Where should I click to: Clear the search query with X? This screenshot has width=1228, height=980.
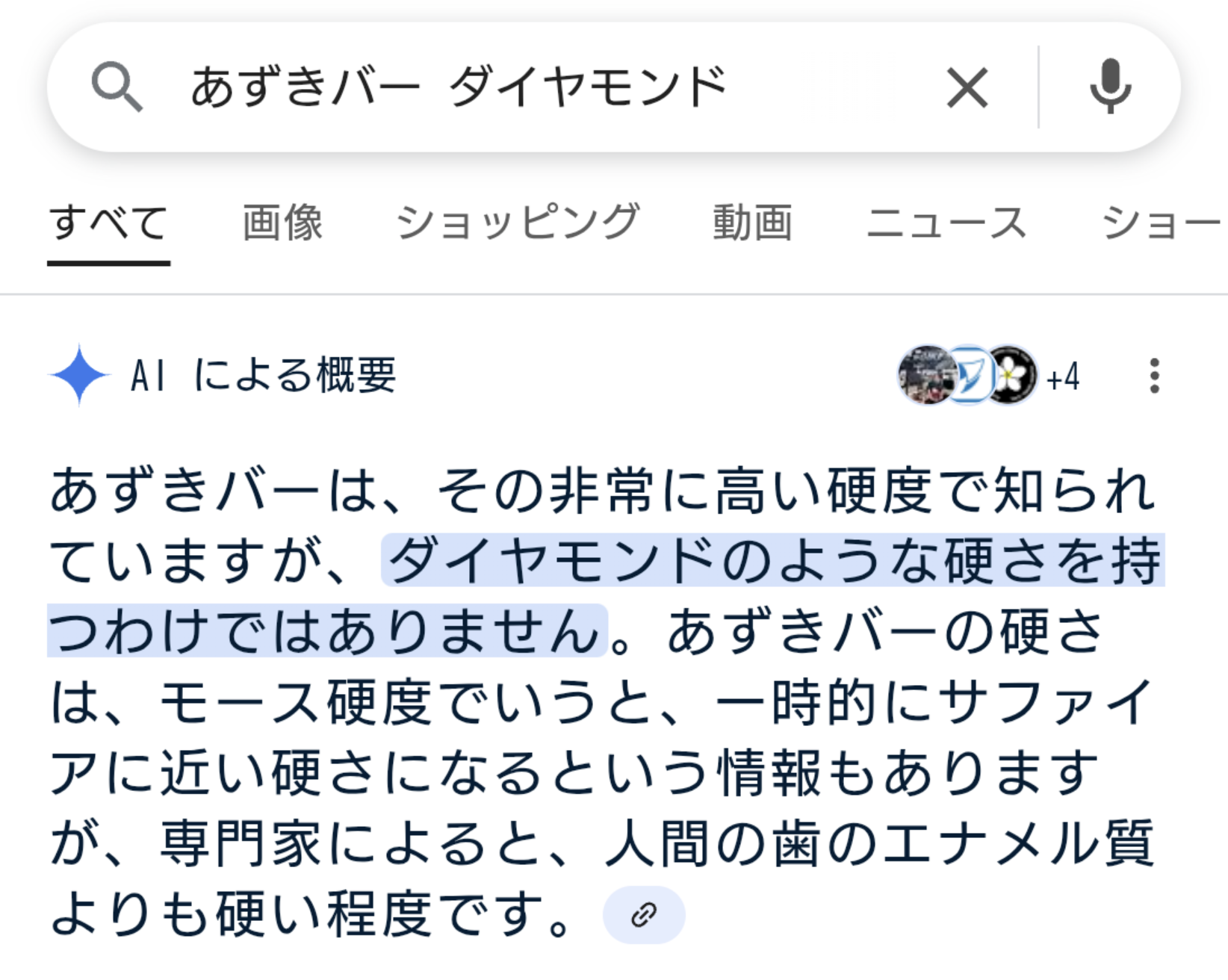[967, 87]
